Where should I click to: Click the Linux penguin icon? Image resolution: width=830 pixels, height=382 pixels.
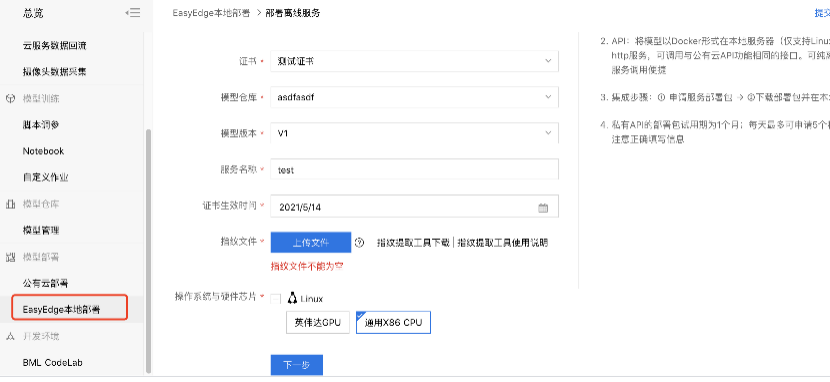[292, 298]
